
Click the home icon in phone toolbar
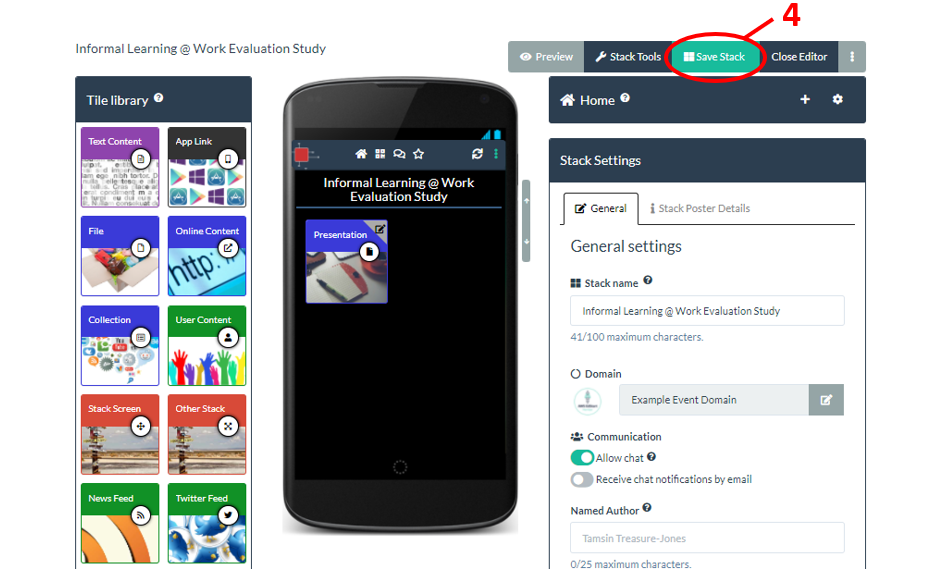coord(361,154)
